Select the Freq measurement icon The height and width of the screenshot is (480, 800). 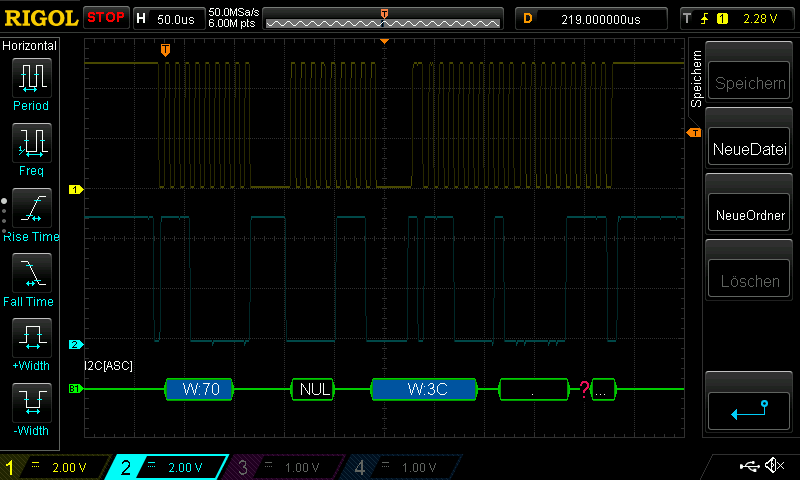[x=32, y=142]
